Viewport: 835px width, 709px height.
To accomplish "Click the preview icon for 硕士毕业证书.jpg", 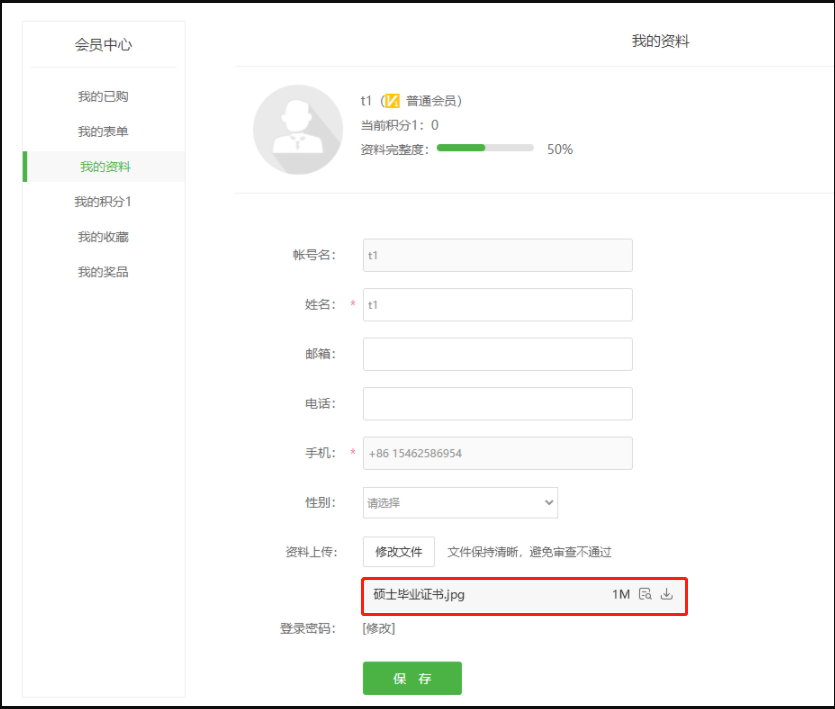I will [645, 594].
